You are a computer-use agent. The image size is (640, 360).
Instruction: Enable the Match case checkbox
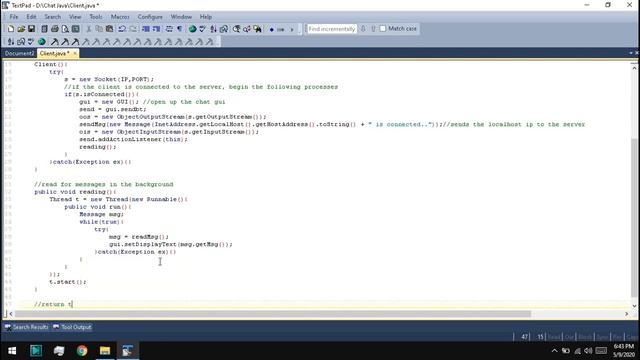click(x=382, y=29)
